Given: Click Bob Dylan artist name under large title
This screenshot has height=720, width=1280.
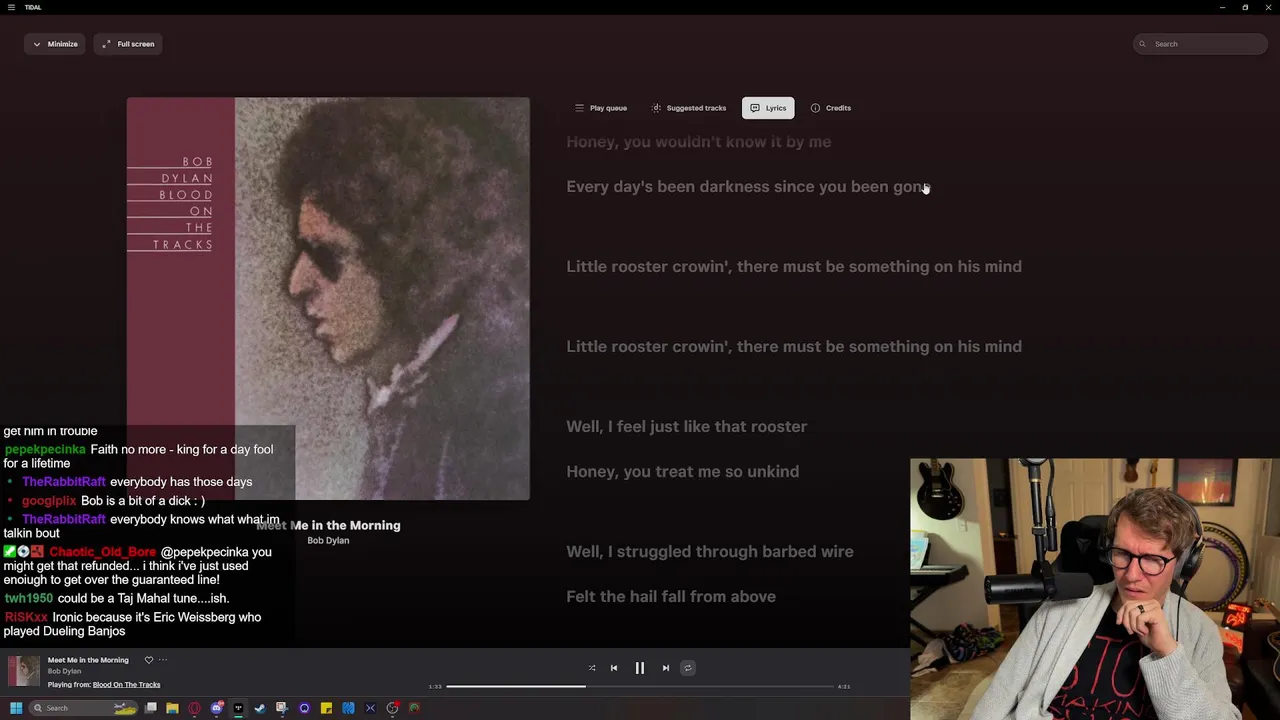Looking at the screenshot, I should pos(328,541).
